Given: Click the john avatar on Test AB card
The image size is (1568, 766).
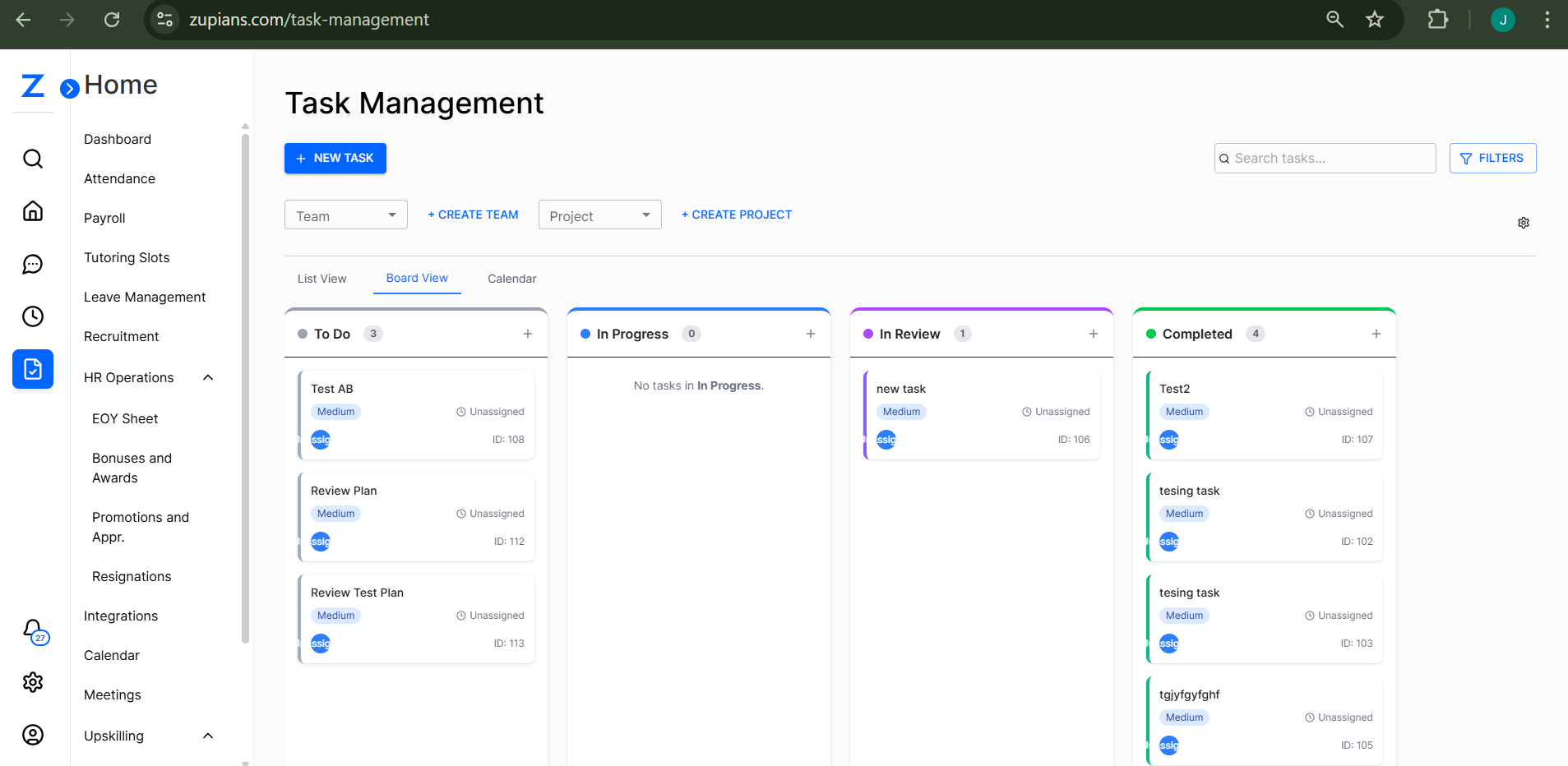Looking at the screenshot, I should click(x=320, y=439).
